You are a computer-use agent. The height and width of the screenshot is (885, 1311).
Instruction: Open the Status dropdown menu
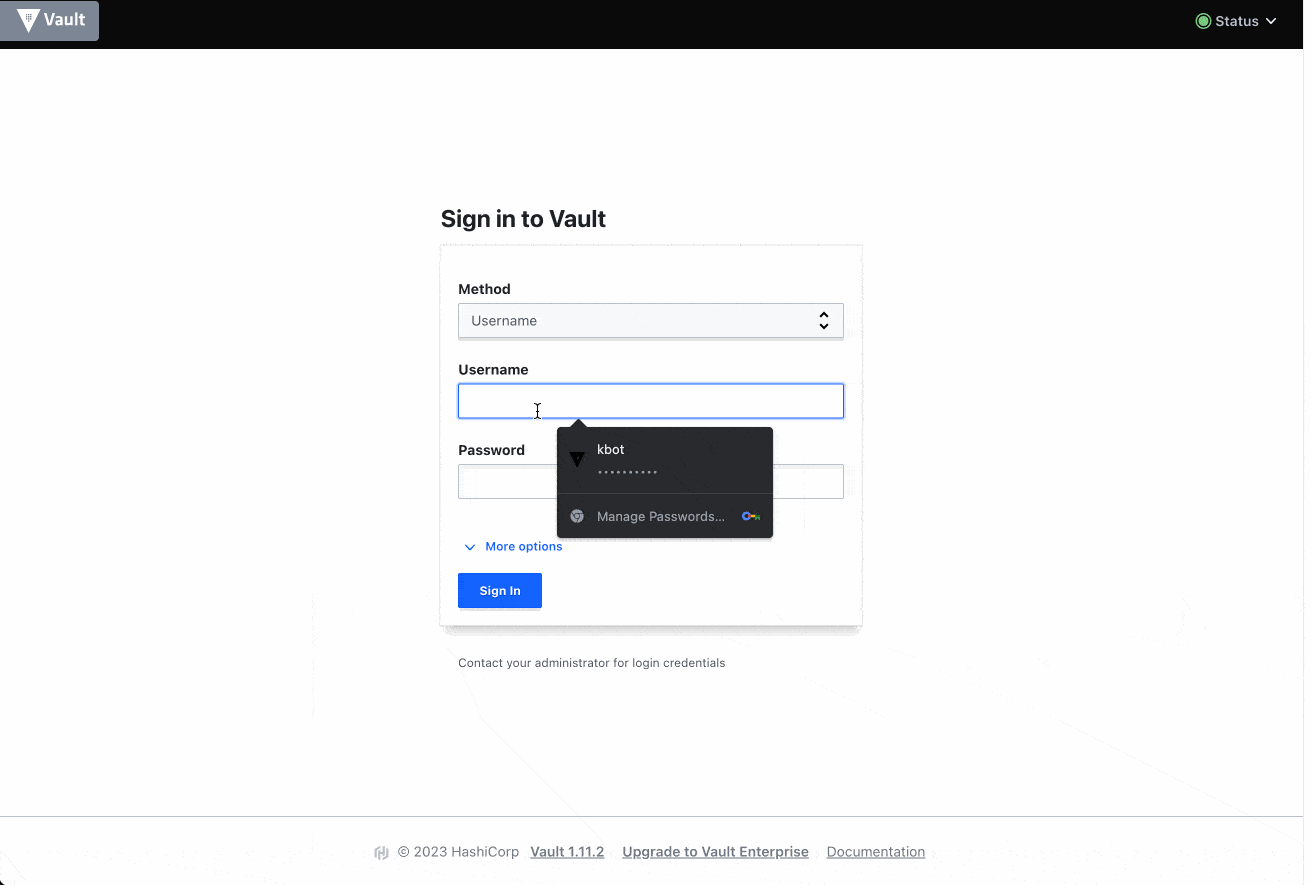point(1236,21)
